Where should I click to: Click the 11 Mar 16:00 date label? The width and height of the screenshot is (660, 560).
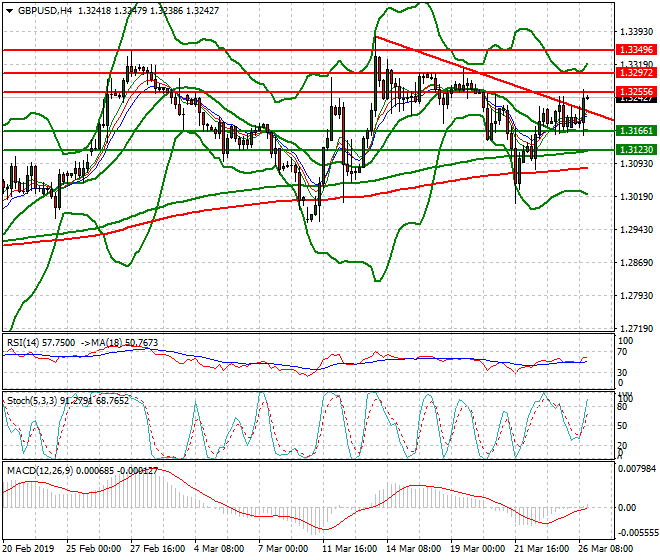(349, 549)
